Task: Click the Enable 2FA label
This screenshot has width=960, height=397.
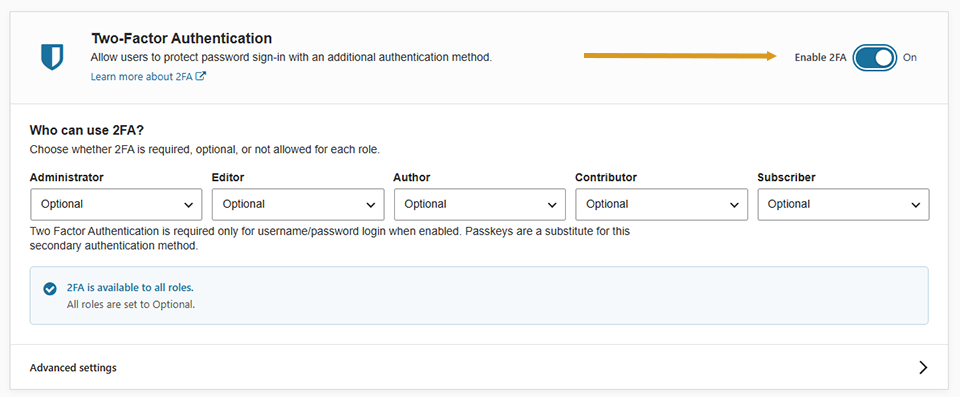Action: pos(820,58)
